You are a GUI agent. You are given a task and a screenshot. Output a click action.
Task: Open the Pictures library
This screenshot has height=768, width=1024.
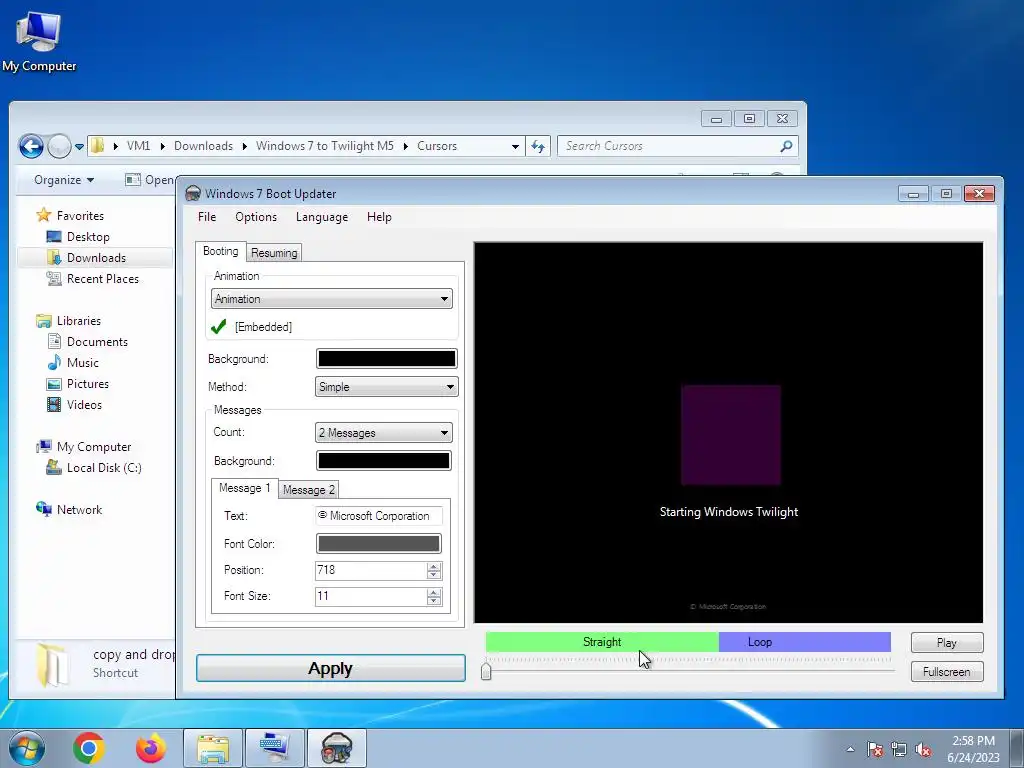88,384
